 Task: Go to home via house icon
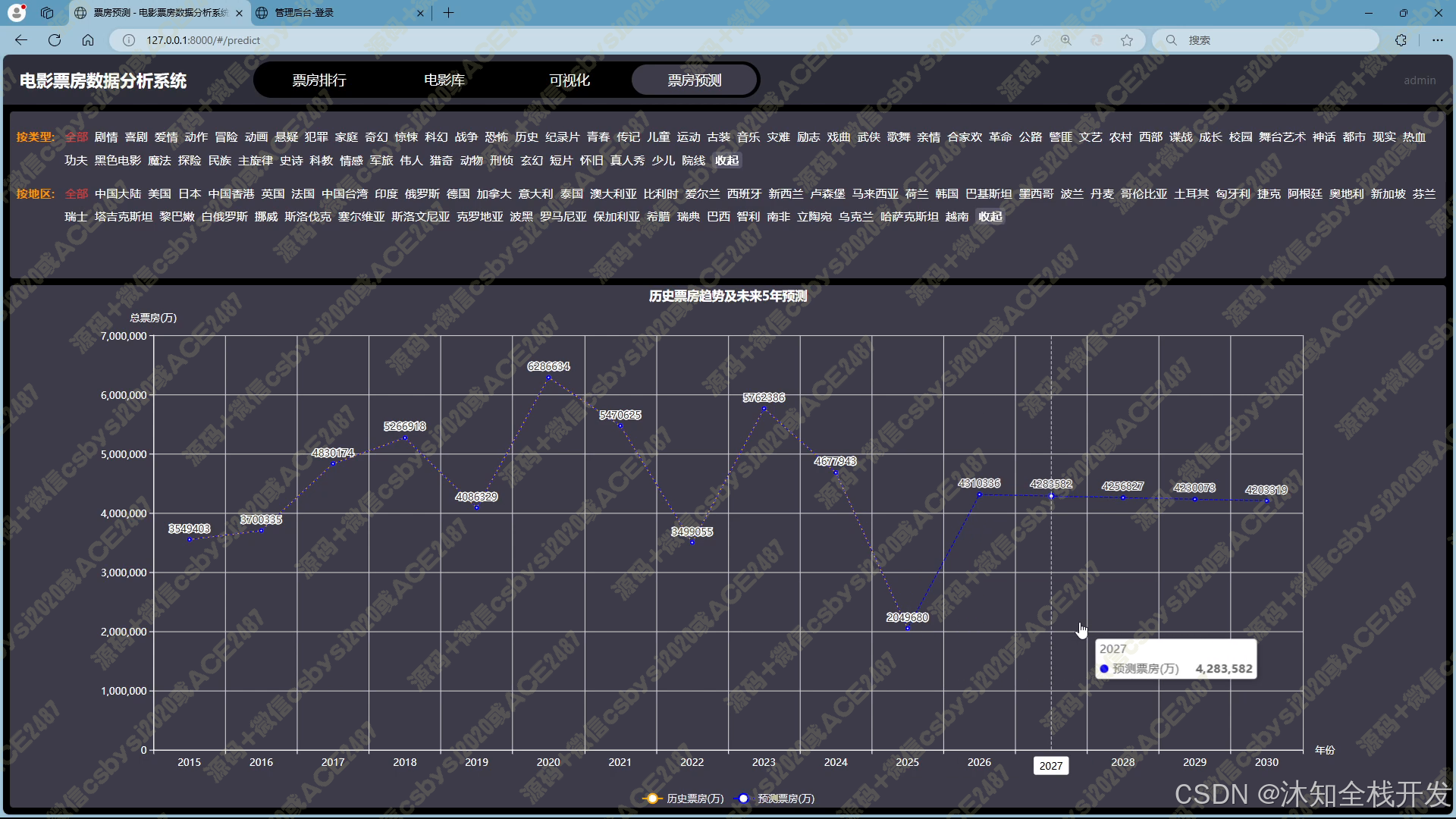[88, 40]
